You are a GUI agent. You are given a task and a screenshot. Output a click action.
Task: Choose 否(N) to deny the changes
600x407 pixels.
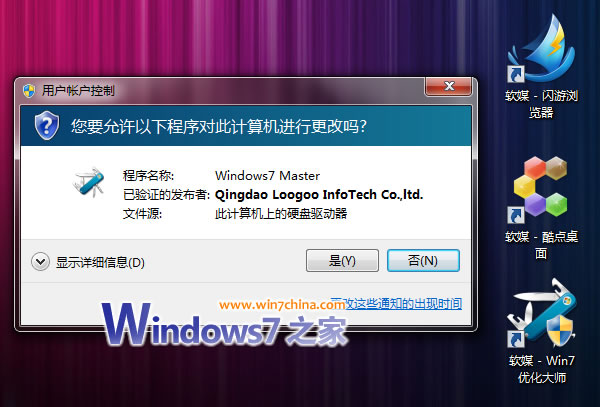click(x=423, y=260)
